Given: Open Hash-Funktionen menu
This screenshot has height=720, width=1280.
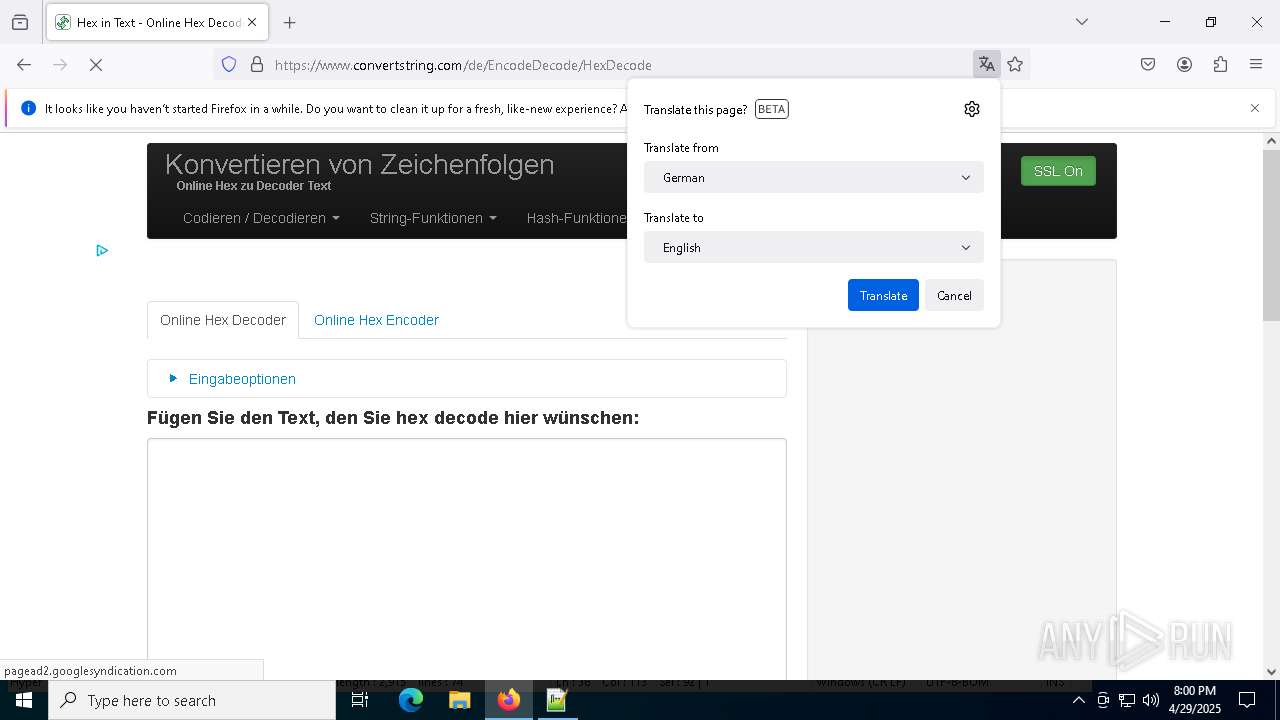Looking at the screenshot, I should (576, 218).
